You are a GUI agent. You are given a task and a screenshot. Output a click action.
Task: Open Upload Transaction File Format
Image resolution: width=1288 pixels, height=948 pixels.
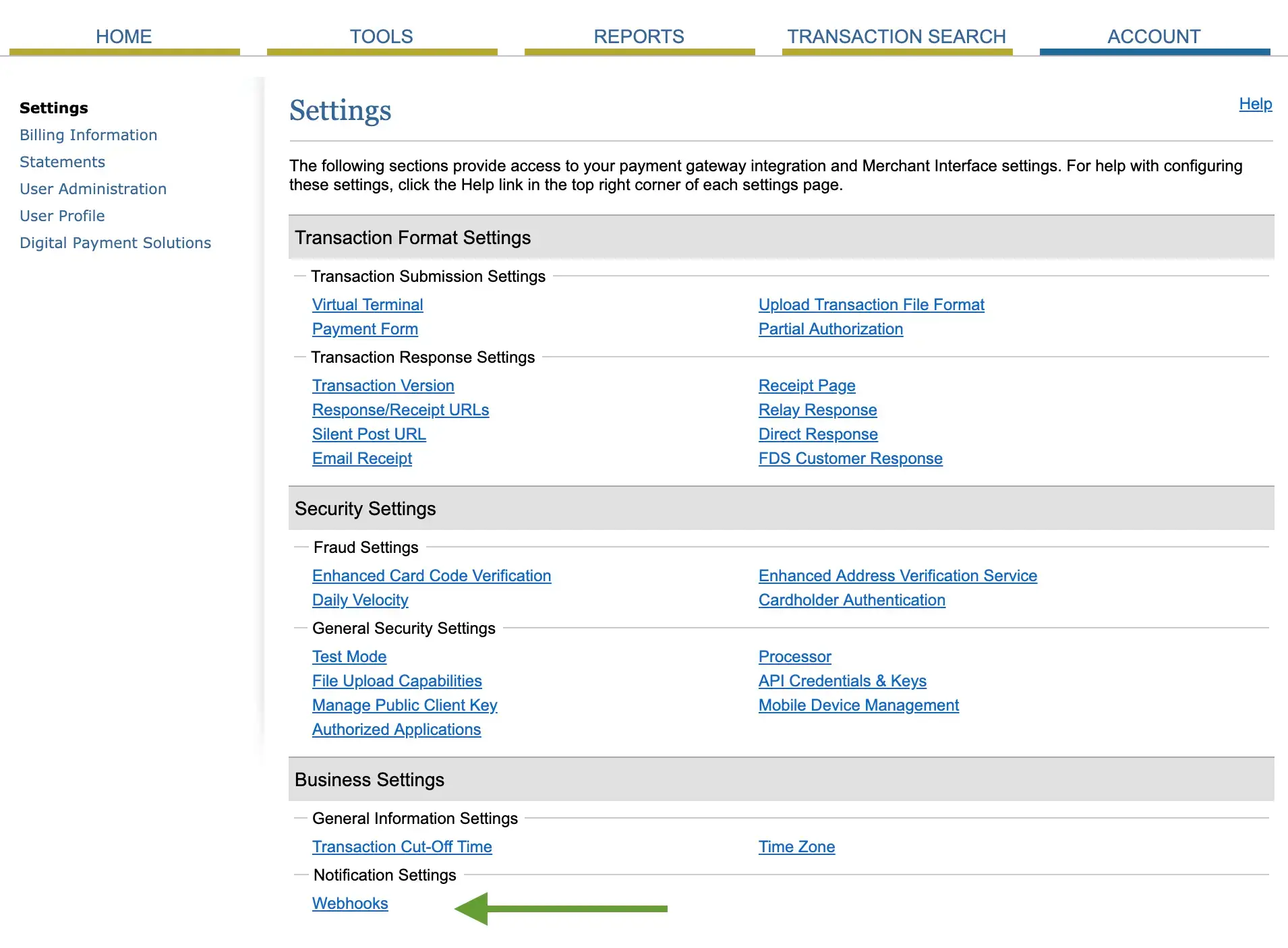tap(871, 305)
